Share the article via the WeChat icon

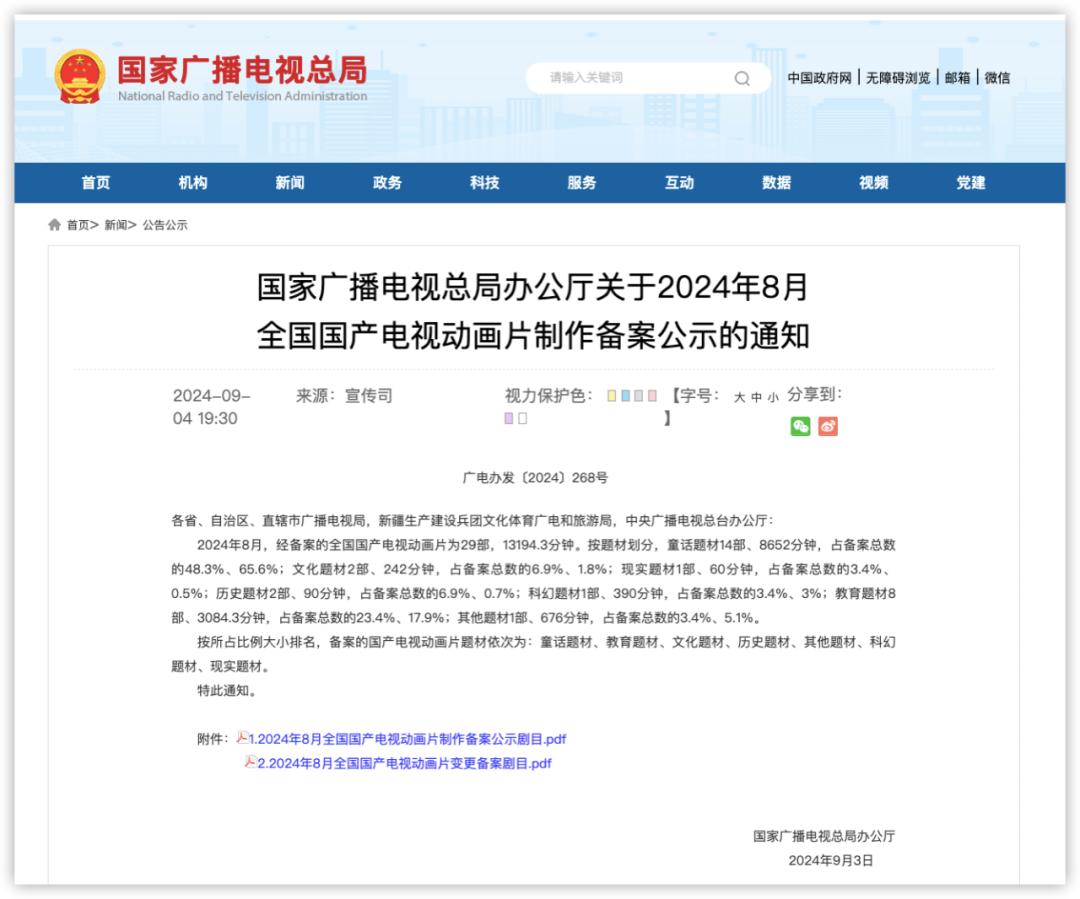point(799,427)
